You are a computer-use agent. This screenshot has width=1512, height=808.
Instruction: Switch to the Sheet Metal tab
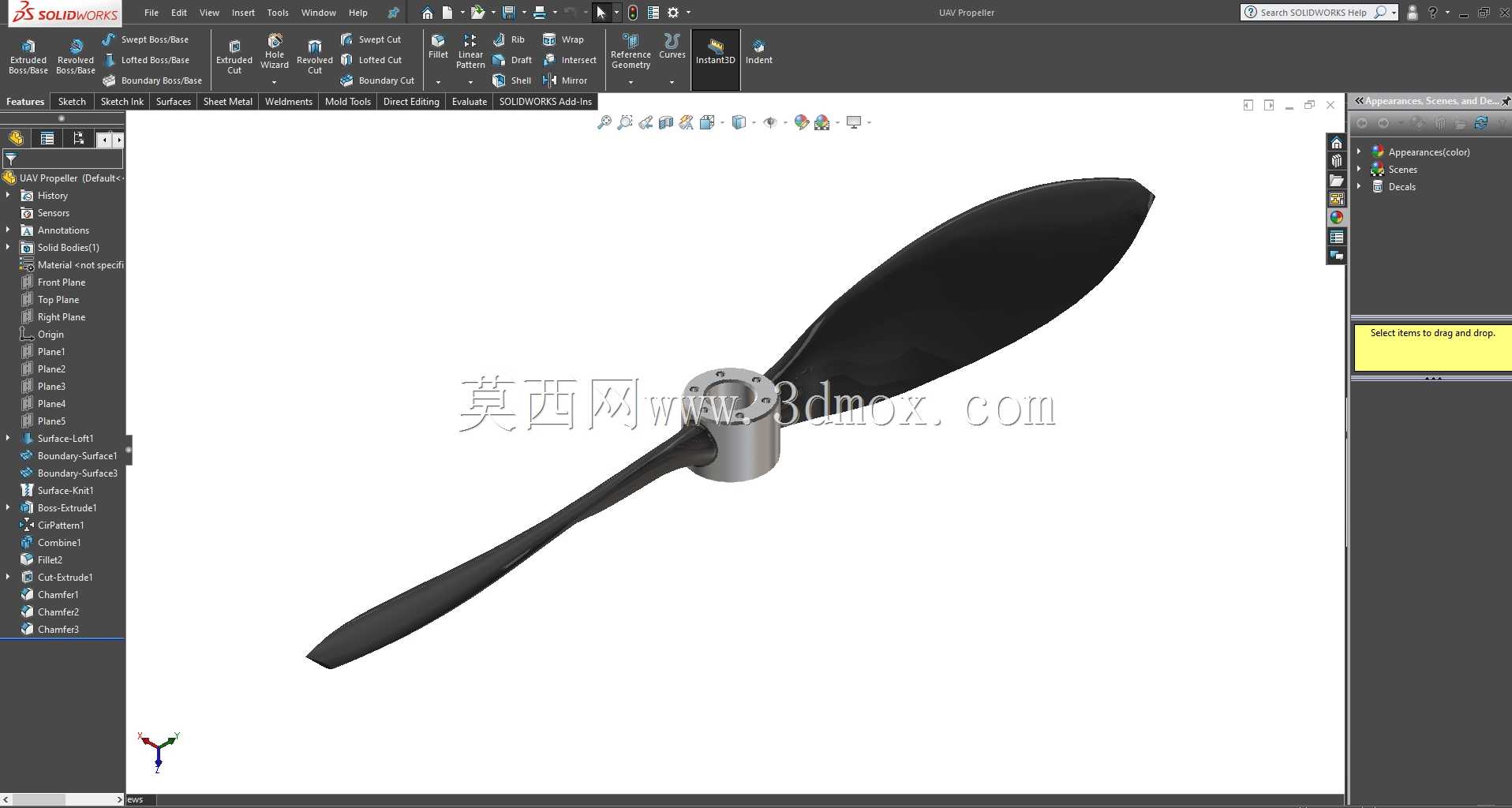click(x=228, y=102)
